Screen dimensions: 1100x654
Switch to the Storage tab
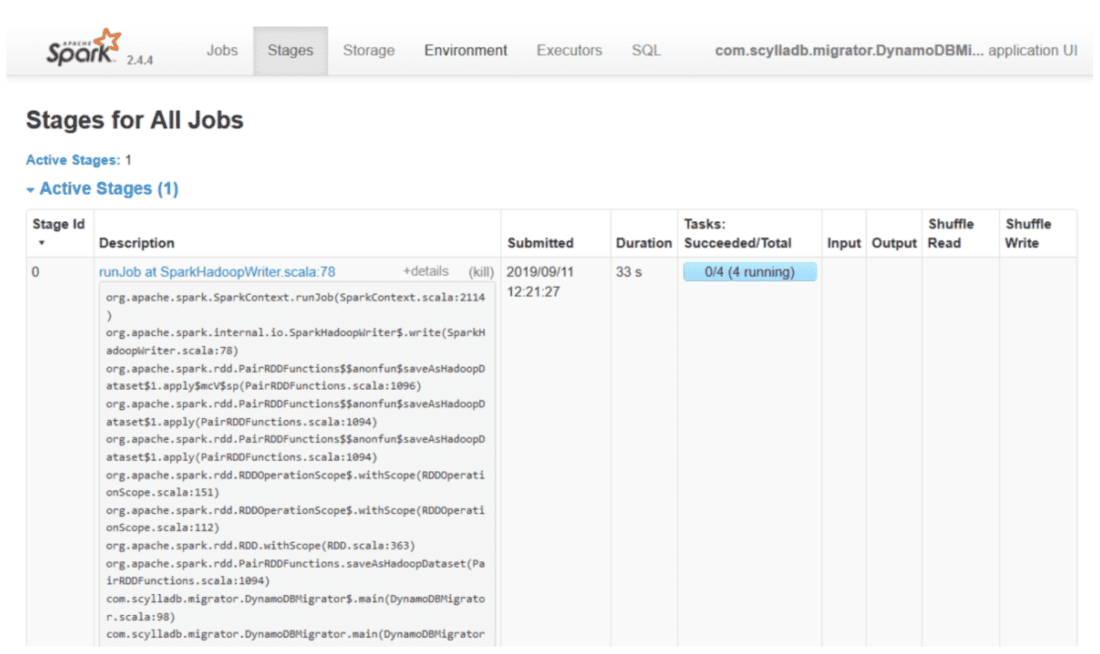click(x=368, y=50)
